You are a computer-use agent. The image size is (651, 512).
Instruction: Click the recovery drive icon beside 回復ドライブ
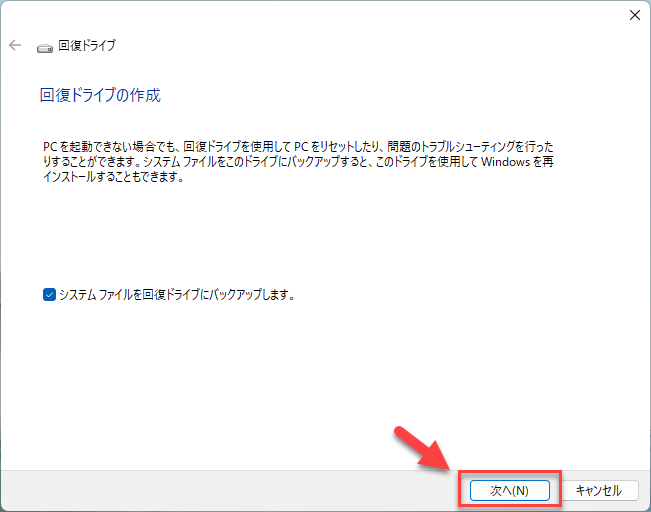[45, 48]
